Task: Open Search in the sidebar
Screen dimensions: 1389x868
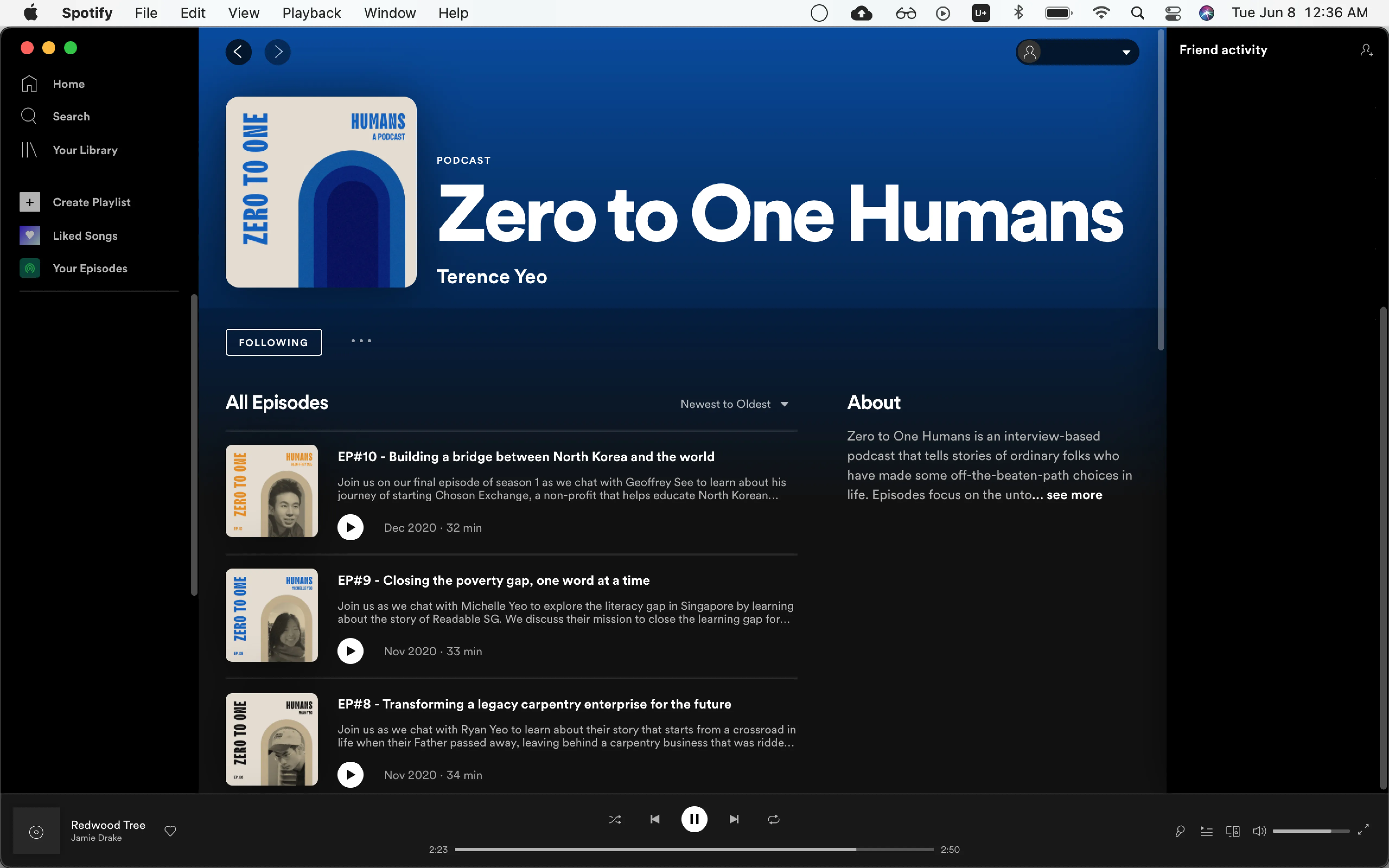Action: coord(55,117)
